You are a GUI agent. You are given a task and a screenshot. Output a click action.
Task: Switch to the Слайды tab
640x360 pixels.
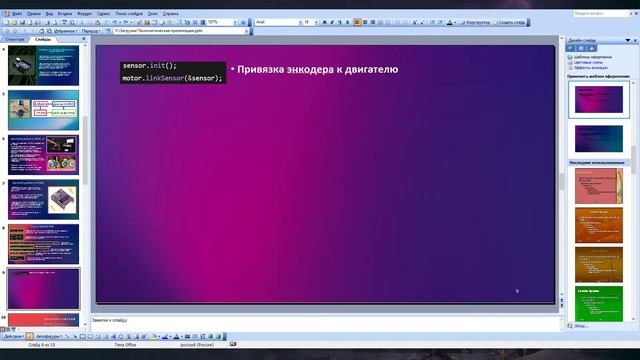(x=43, y=40)
